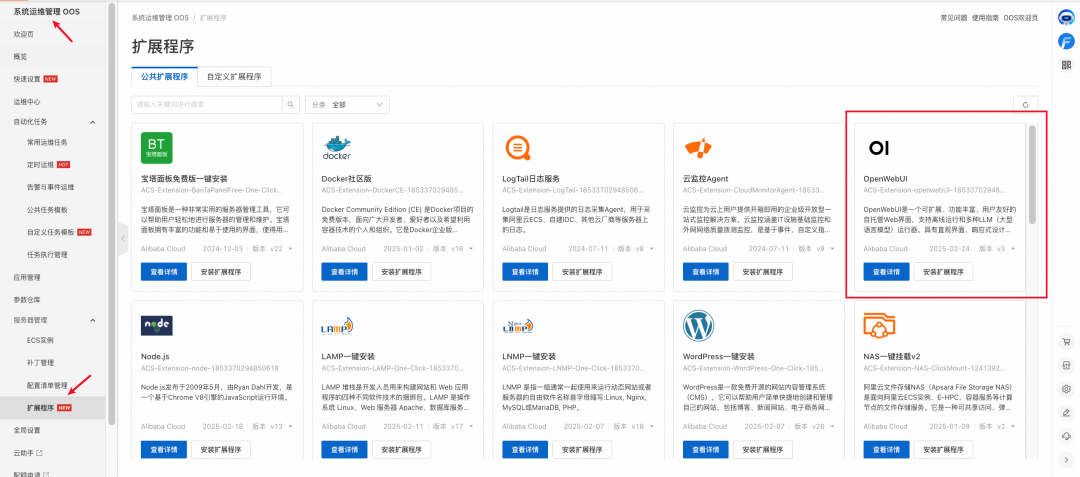The height and width of the screenshot is (477, 1080).
Task: Open version dropdown on 宝塔面板 card
Action: click(291, 248)
